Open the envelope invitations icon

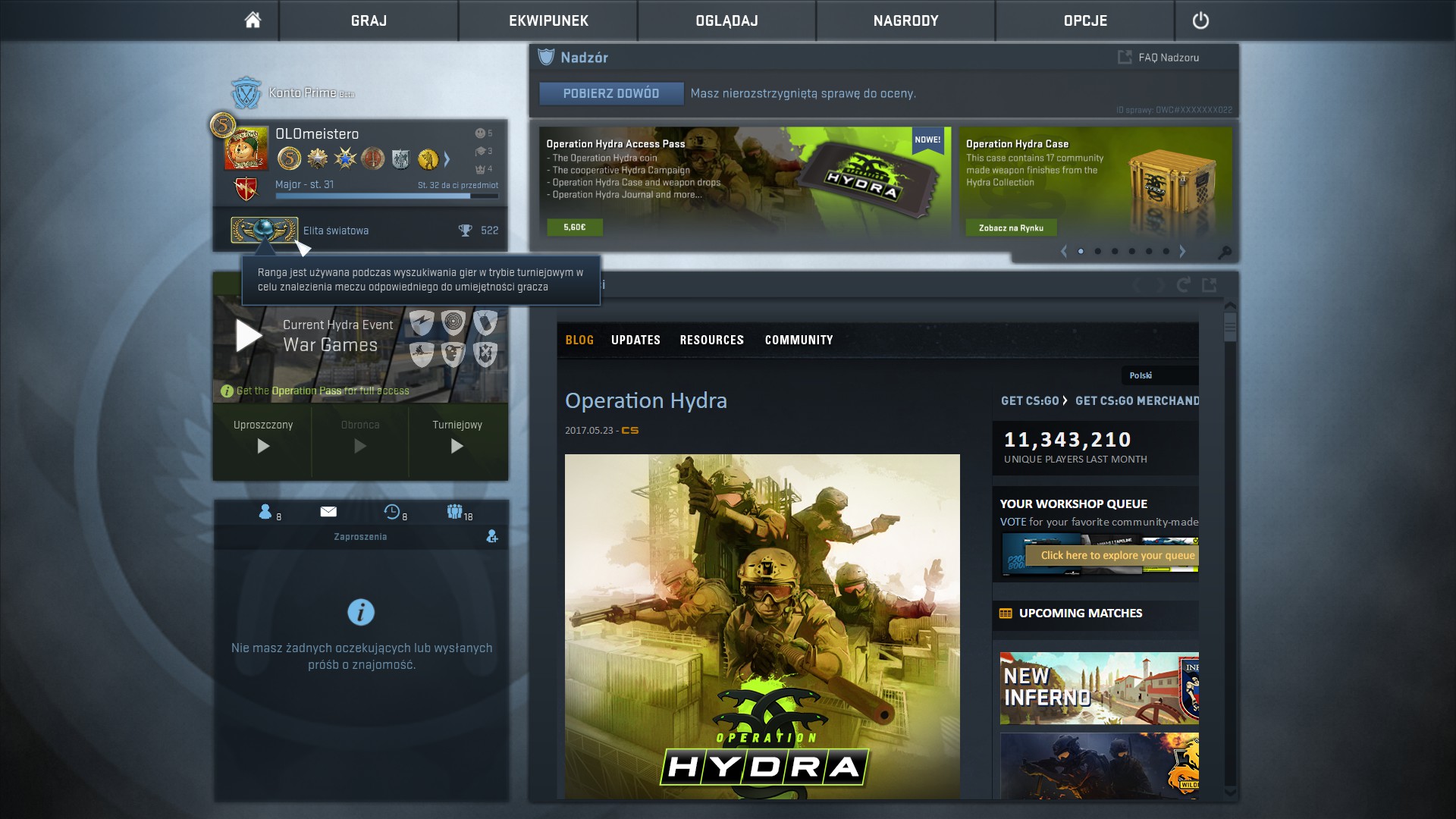[x=328, y=512]
